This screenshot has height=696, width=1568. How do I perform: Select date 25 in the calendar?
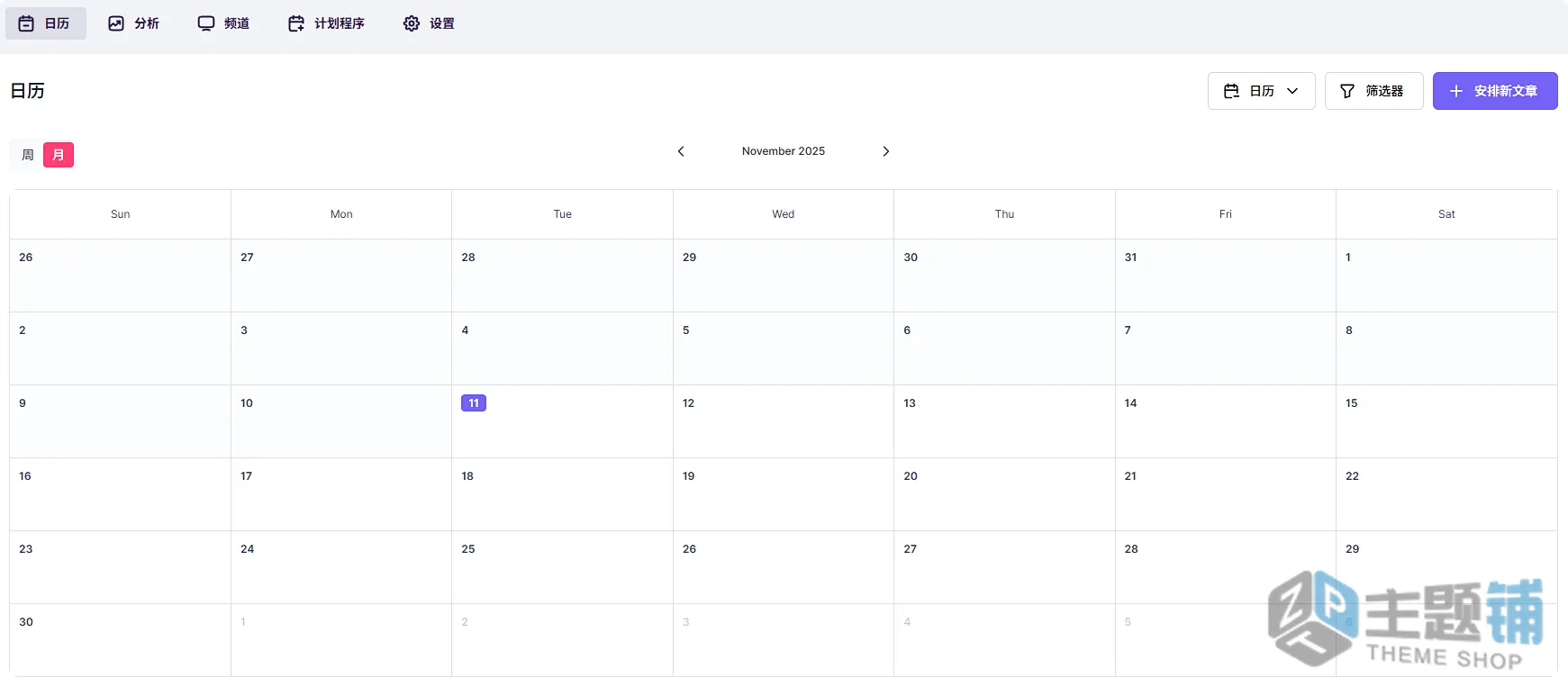point(563,567)
